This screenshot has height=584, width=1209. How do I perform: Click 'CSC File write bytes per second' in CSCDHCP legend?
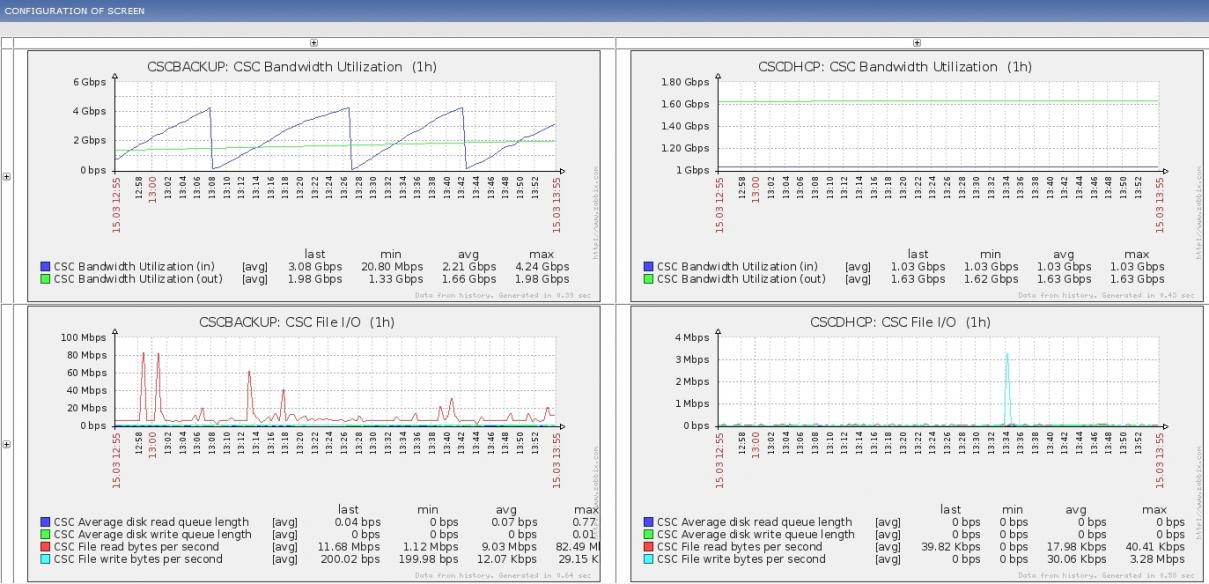point(741,560)
